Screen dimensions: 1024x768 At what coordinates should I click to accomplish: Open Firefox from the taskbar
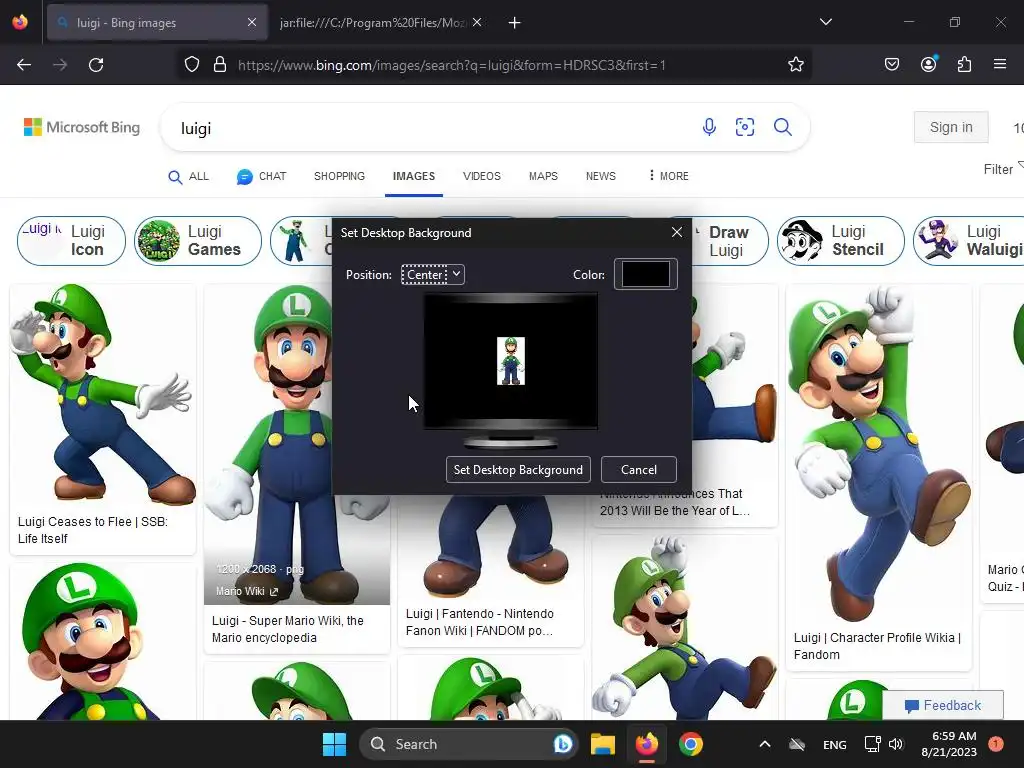click(x=647, y=744)
